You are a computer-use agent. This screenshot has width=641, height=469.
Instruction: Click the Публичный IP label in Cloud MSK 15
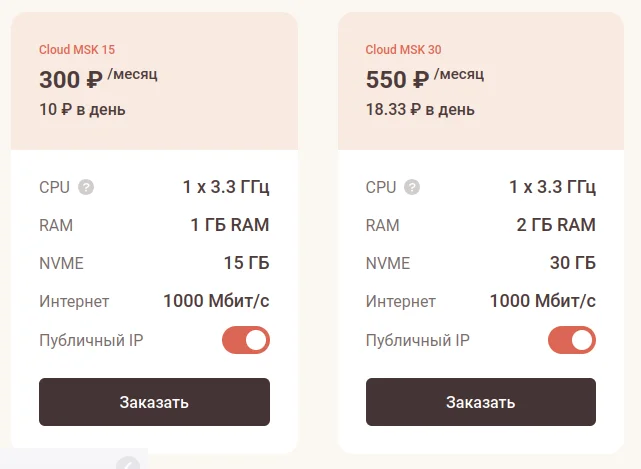tap(91, 340)
